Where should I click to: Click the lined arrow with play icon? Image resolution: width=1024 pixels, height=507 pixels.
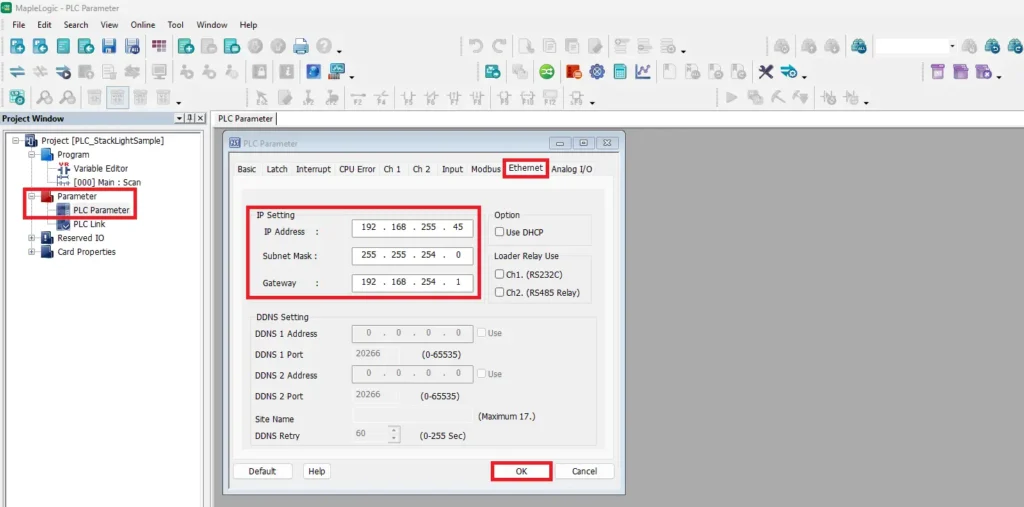click(x=63, y=71)
